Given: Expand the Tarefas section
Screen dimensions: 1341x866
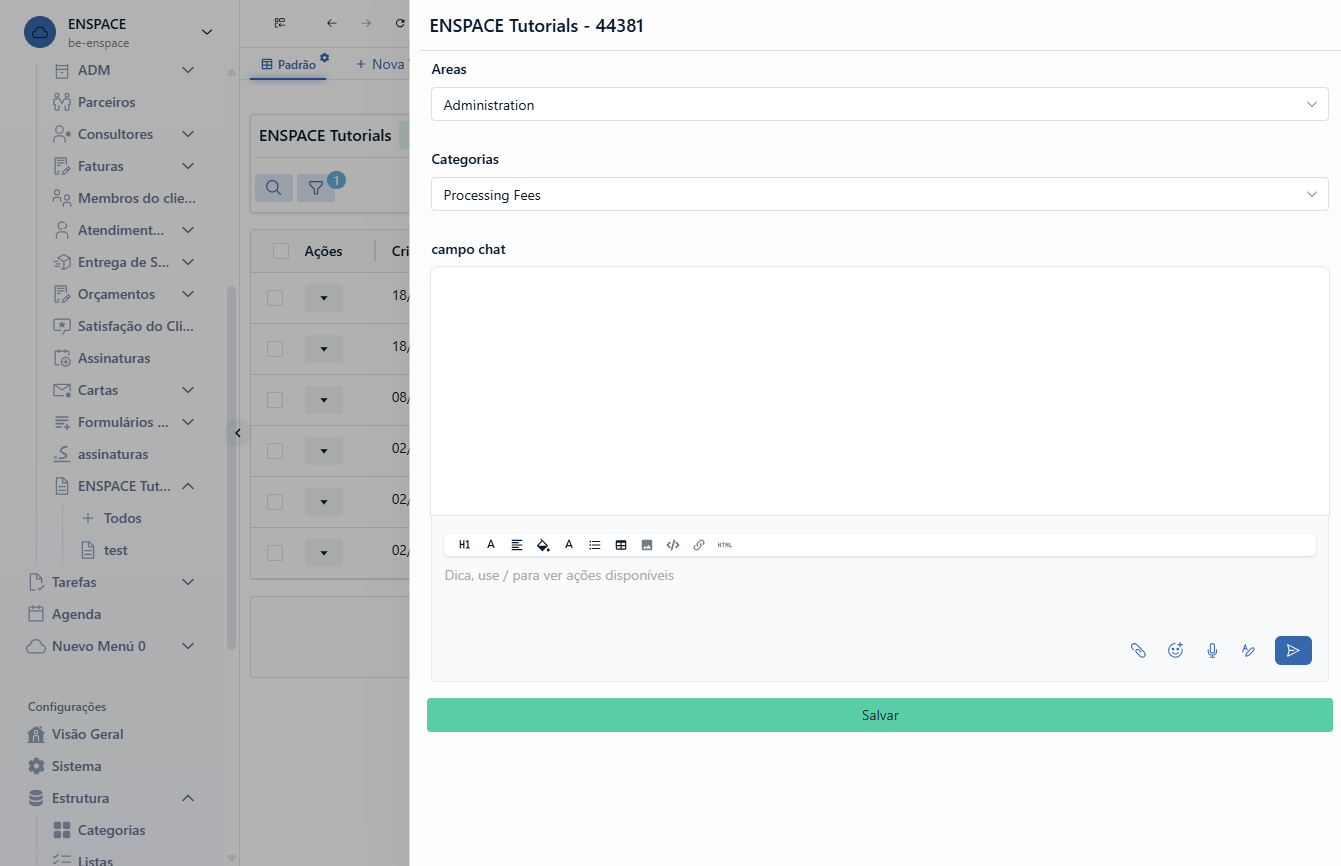Looking at the screenshot, I should tap(188, 582).
